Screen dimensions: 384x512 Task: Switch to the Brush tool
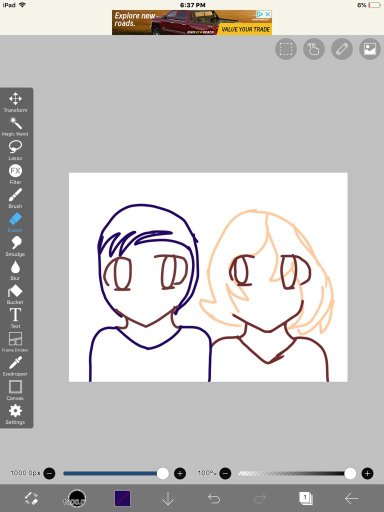tap(15, 198)
